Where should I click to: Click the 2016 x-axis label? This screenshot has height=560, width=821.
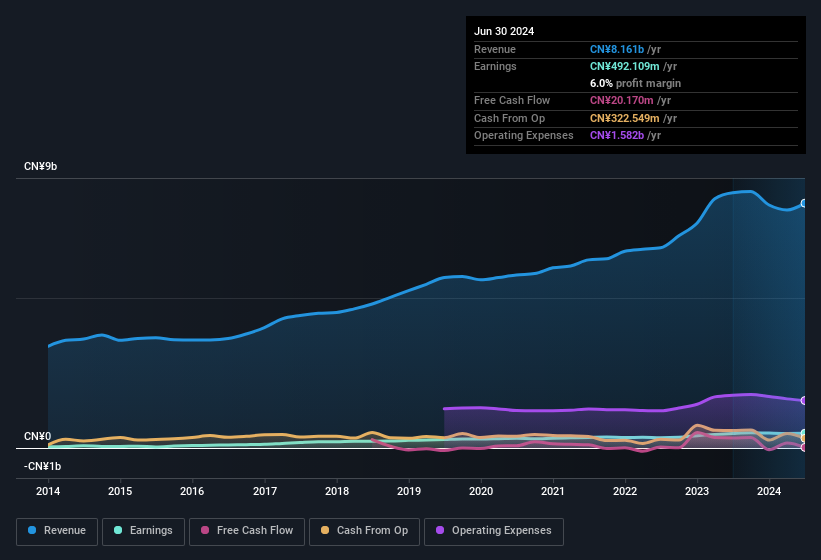[192, 491]
